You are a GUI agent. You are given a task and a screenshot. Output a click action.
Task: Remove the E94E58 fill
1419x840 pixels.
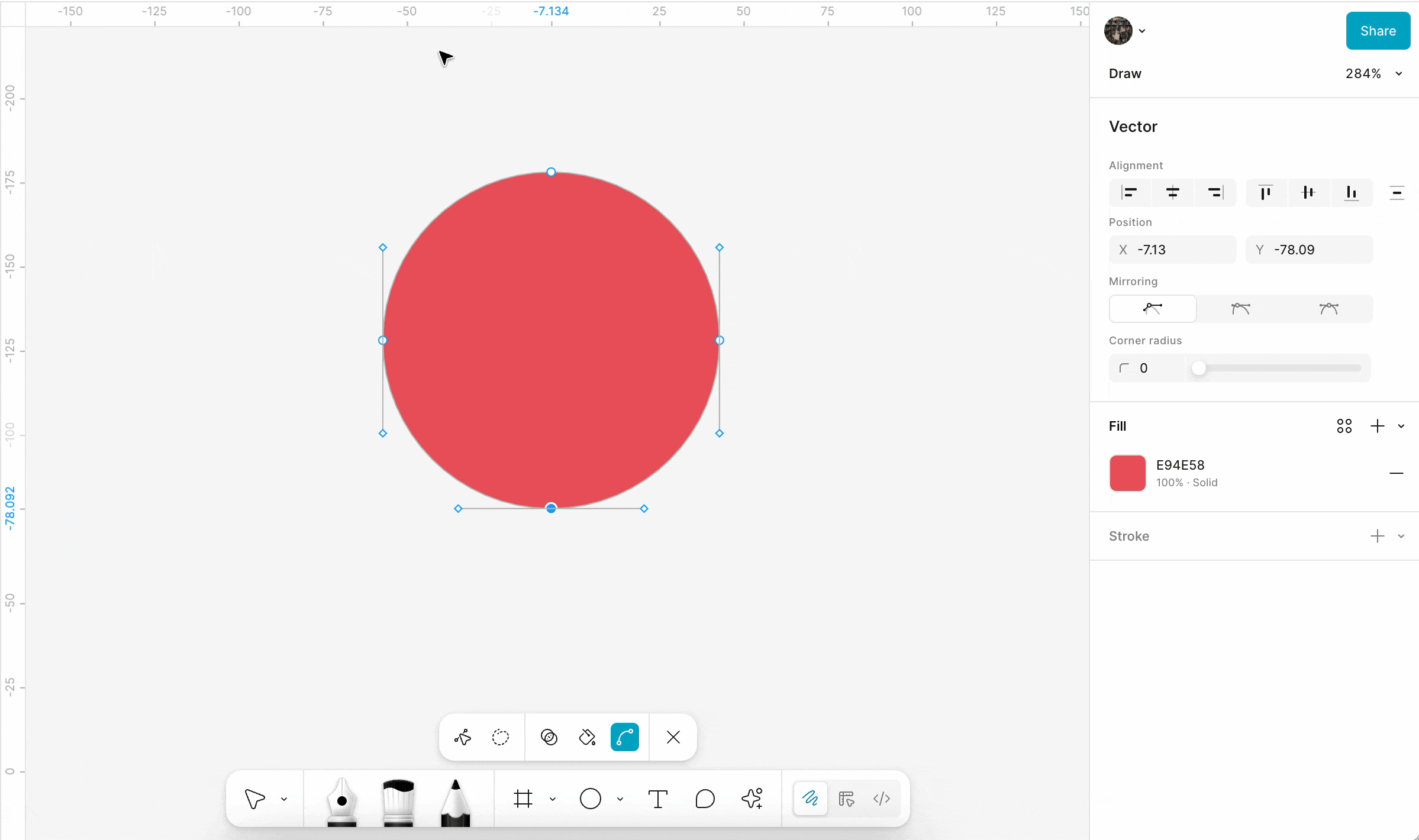pos(1397,473)
